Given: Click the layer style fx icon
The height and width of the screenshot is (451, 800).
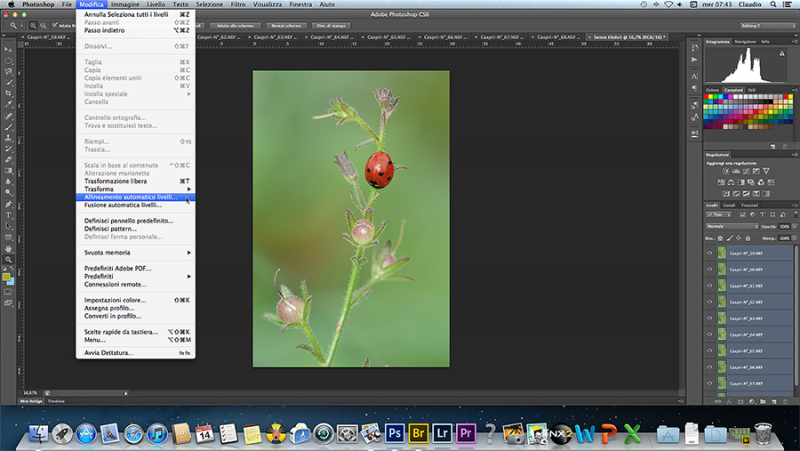Looking at the screenshot, I should pyautogui.click(x=729, y=402).
